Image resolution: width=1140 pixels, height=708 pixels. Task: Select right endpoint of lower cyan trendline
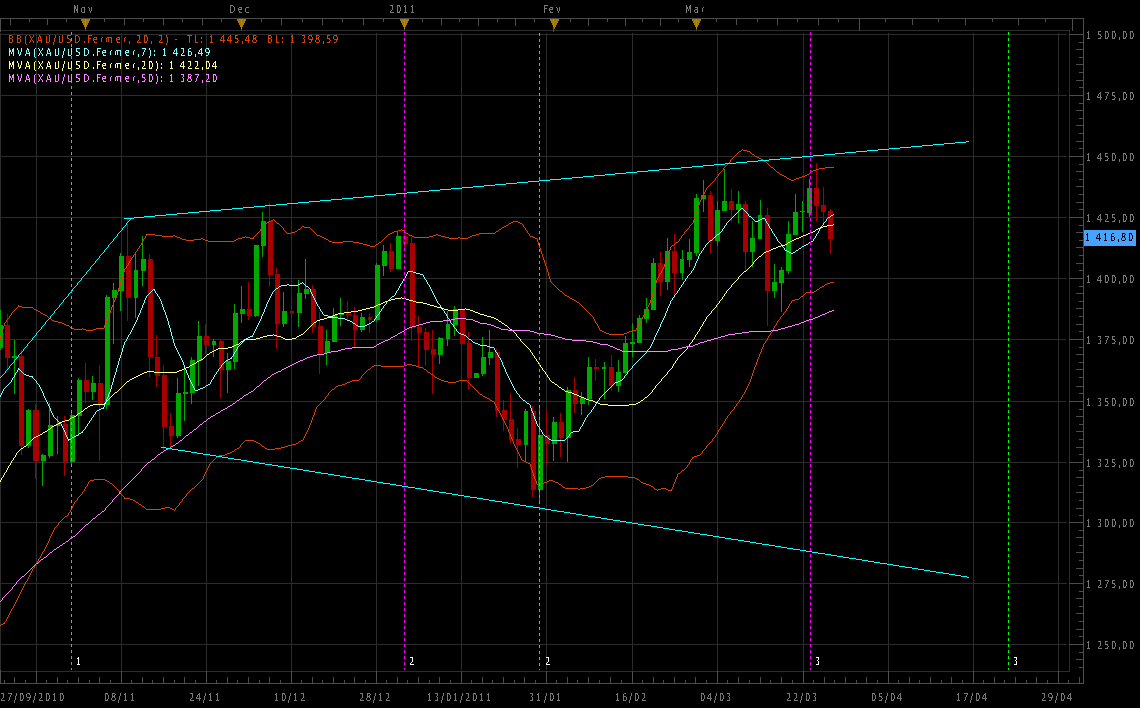(968, 577)
